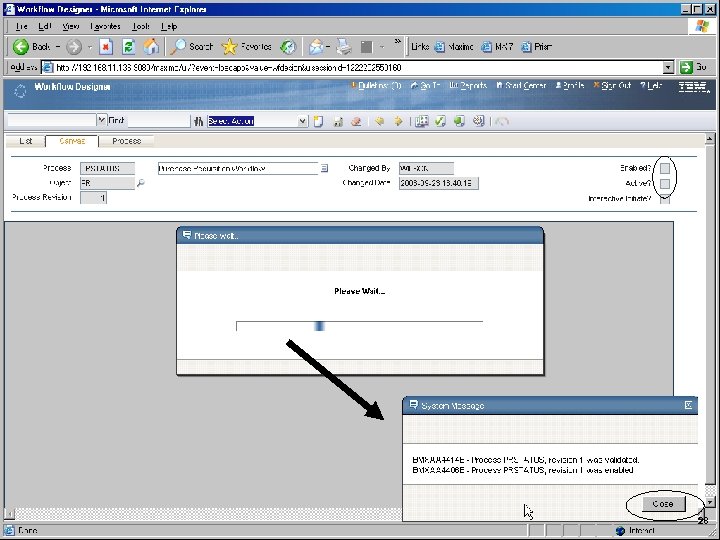This screenshot has height=540, width=720.
Task: Go to browser Home page icon
Action: [151, 46]
